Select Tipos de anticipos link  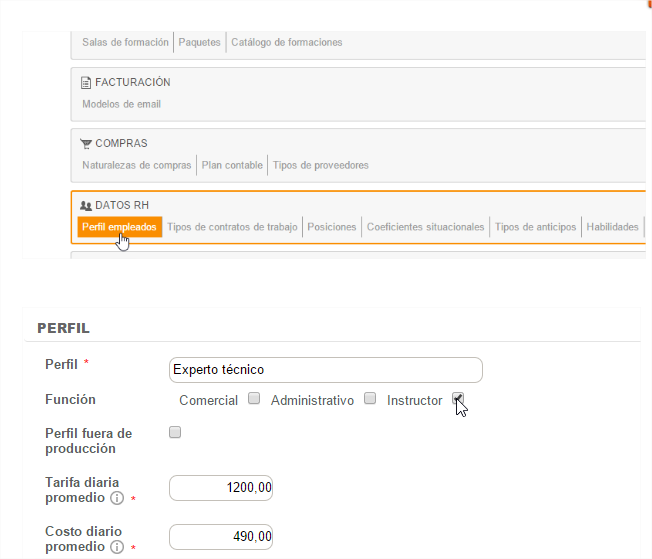click(x=535, y=227)
